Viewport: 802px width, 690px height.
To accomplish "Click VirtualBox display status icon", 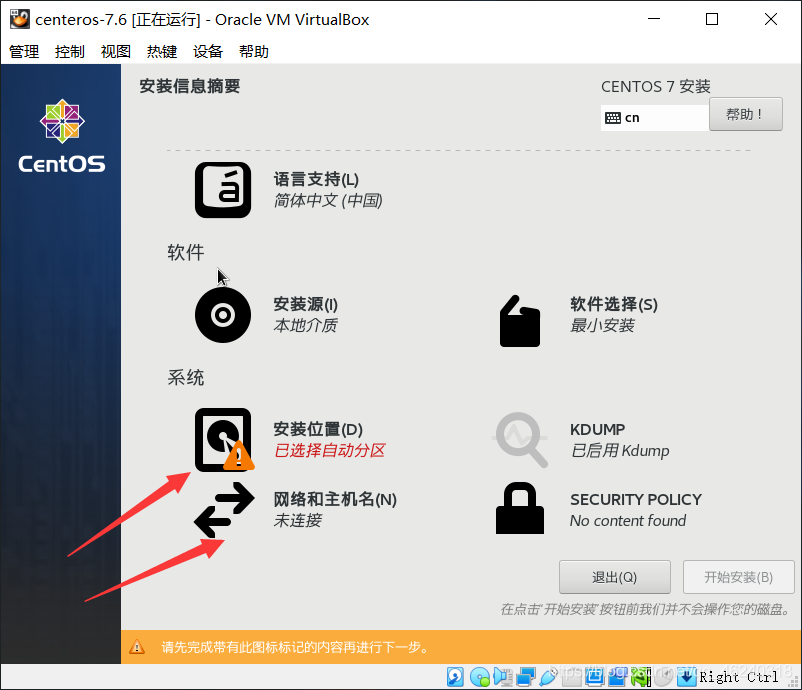I will point(595,677).
